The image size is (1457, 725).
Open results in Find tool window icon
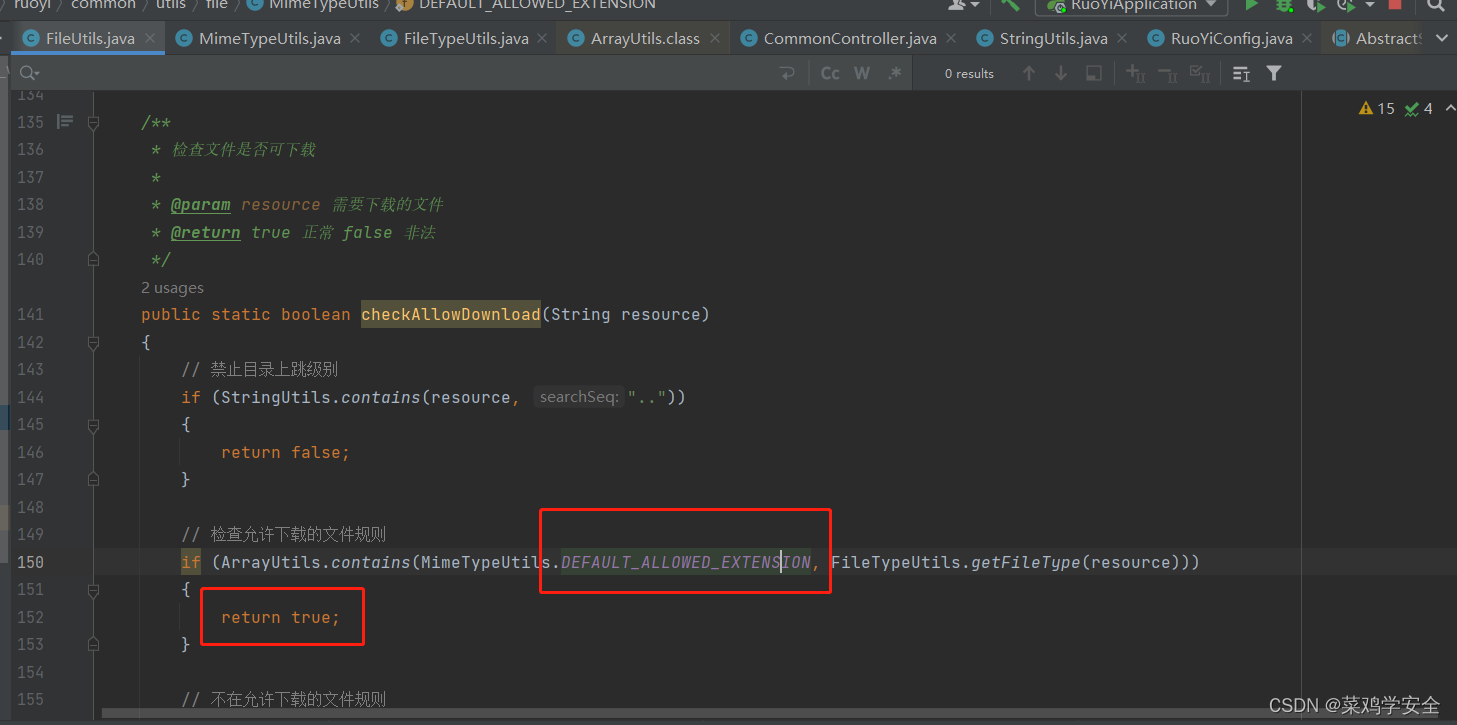point(1094,73)
